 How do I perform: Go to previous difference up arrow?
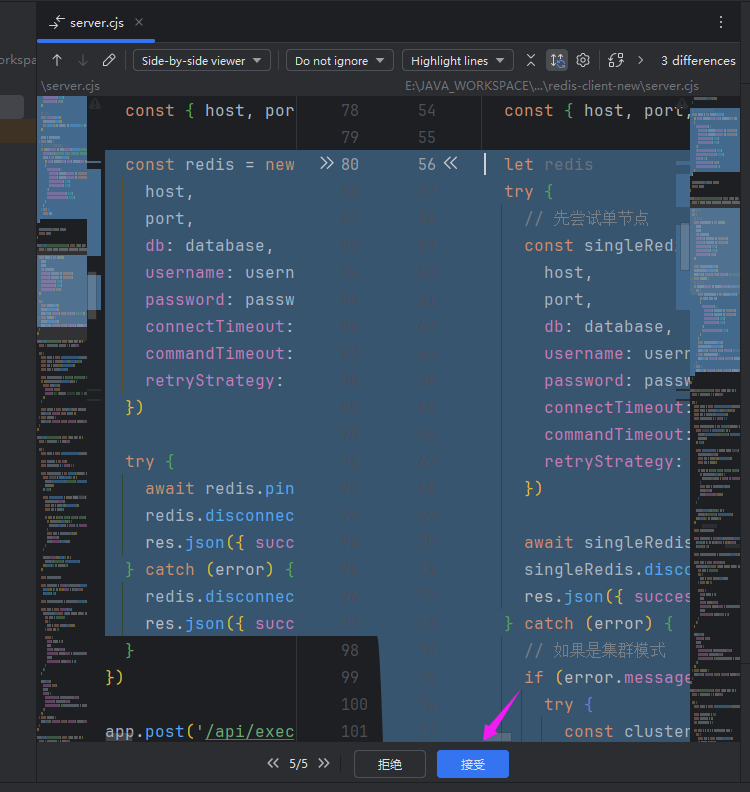click(57, 61)
